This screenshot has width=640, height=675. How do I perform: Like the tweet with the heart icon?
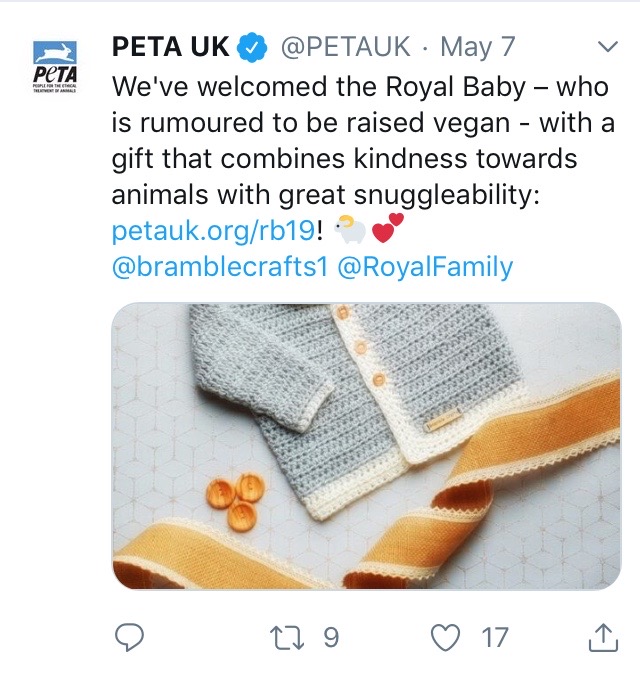point(445,637)
